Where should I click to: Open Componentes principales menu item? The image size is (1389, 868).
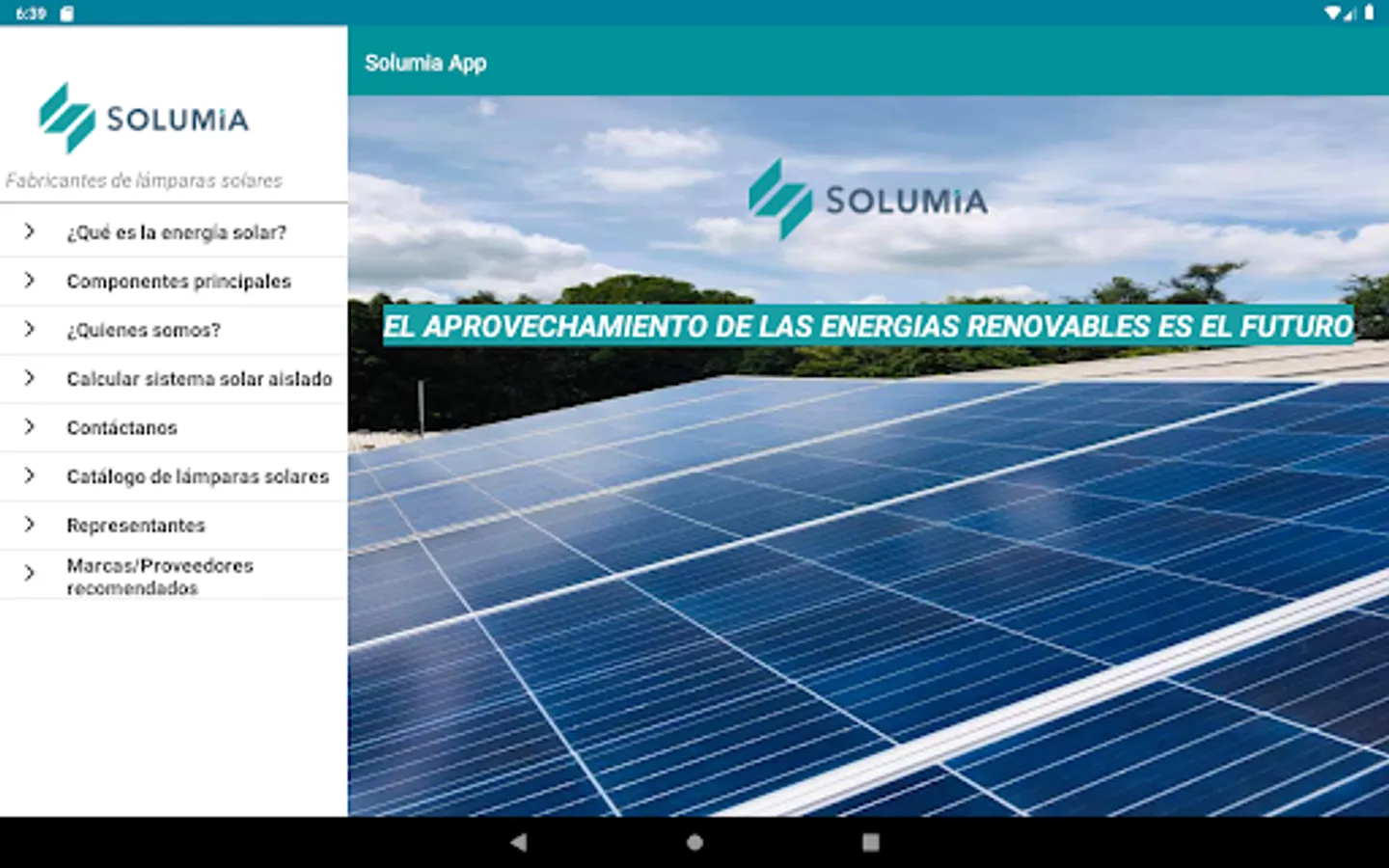pyautogui.click(x=174, y=282)
